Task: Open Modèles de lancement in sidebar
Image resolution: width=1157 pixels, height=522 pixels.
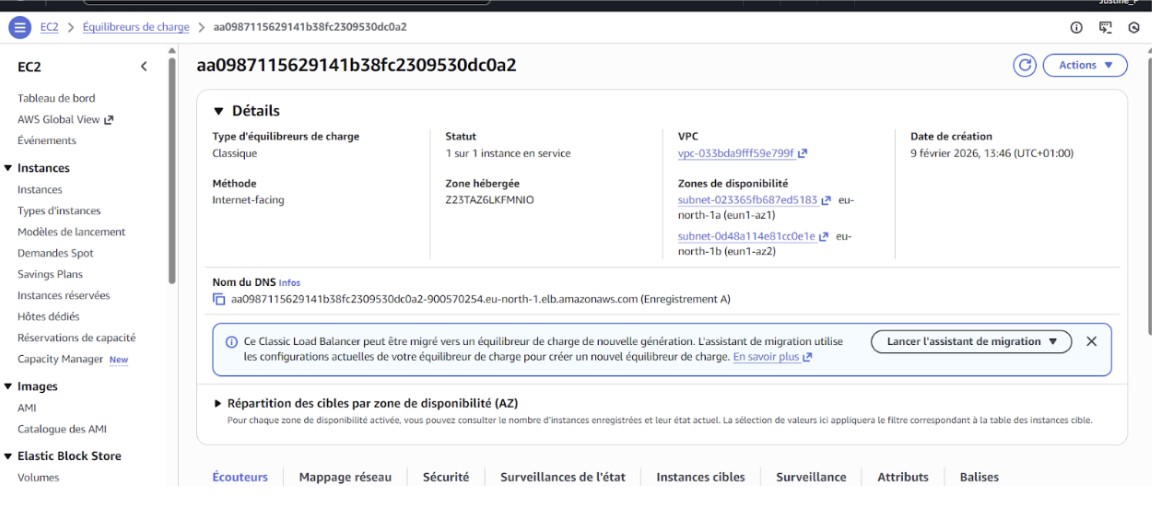Action: (72, 232)
